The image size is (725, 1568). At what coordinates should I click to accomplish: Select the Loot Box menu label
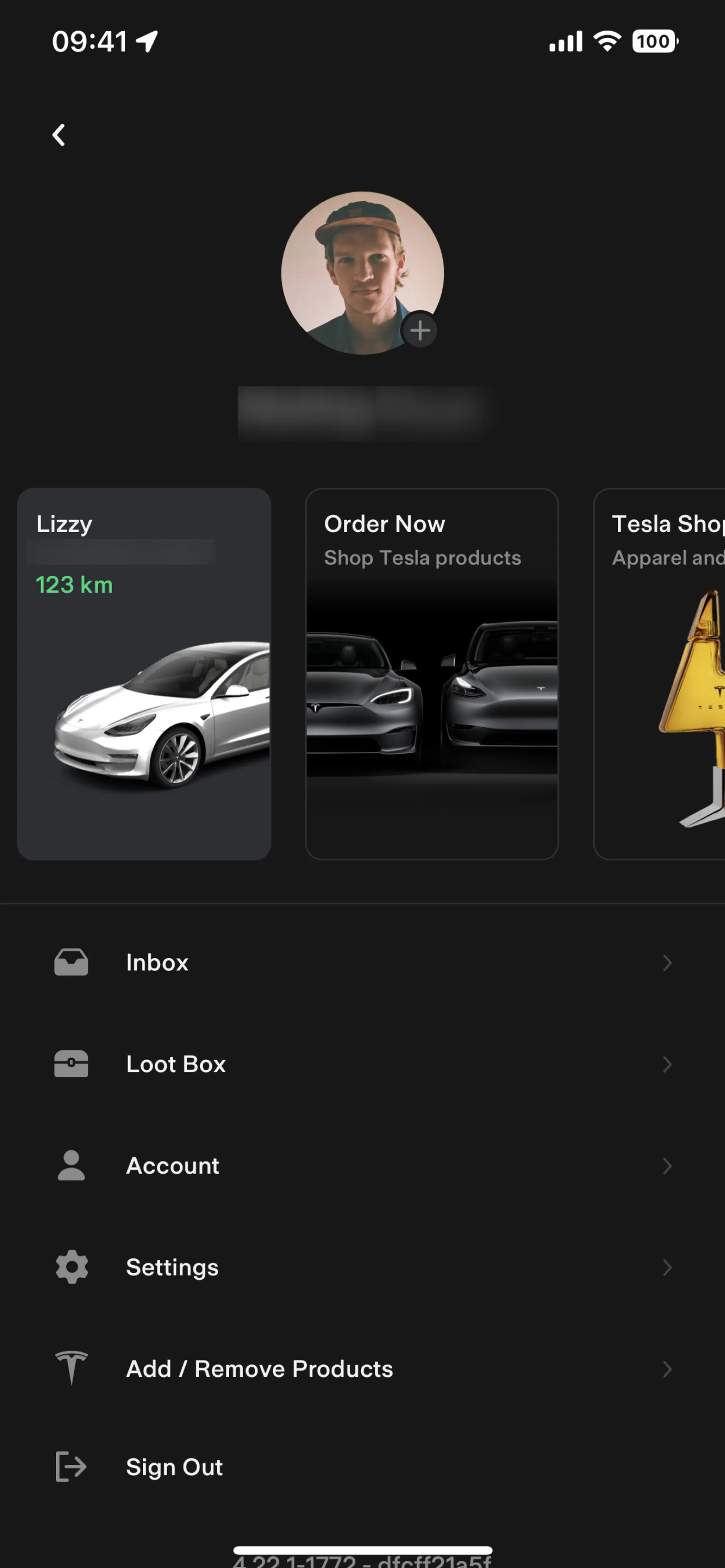176,1064
